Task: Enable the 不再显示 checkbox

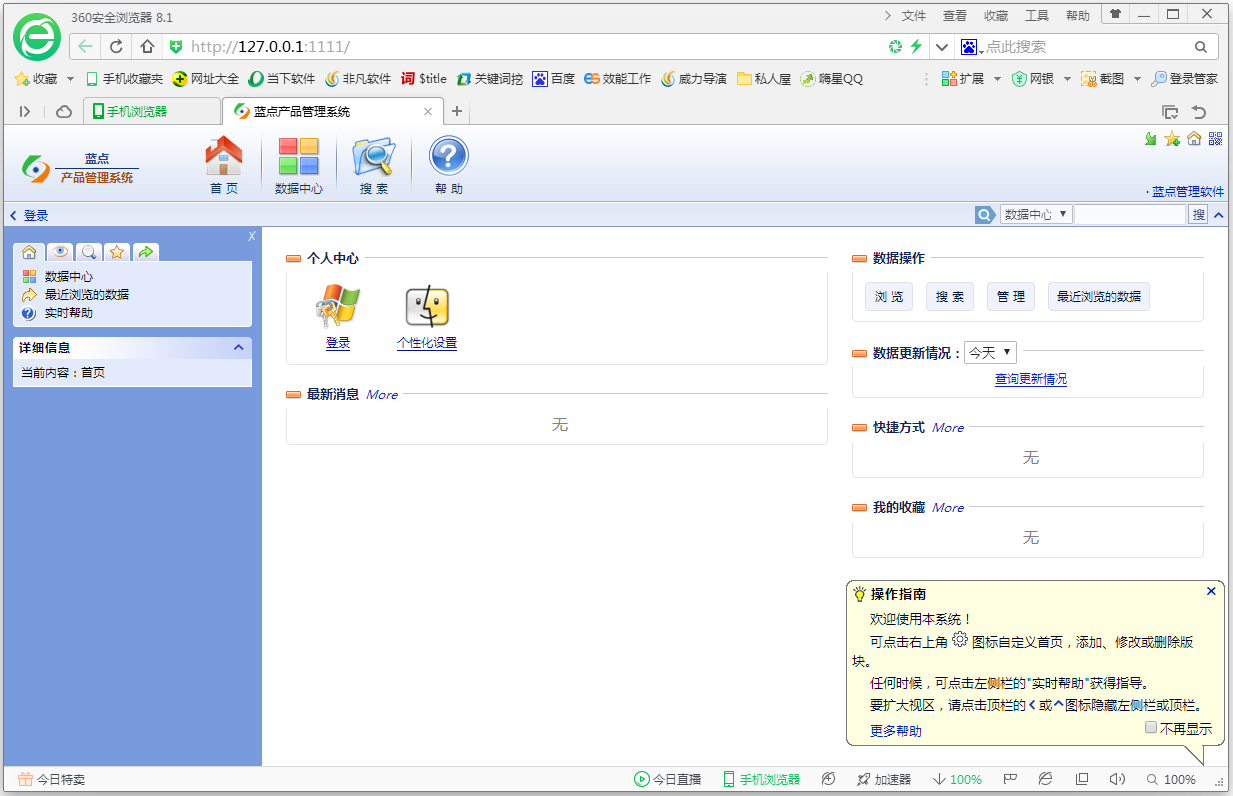Action: point(1151,728)
